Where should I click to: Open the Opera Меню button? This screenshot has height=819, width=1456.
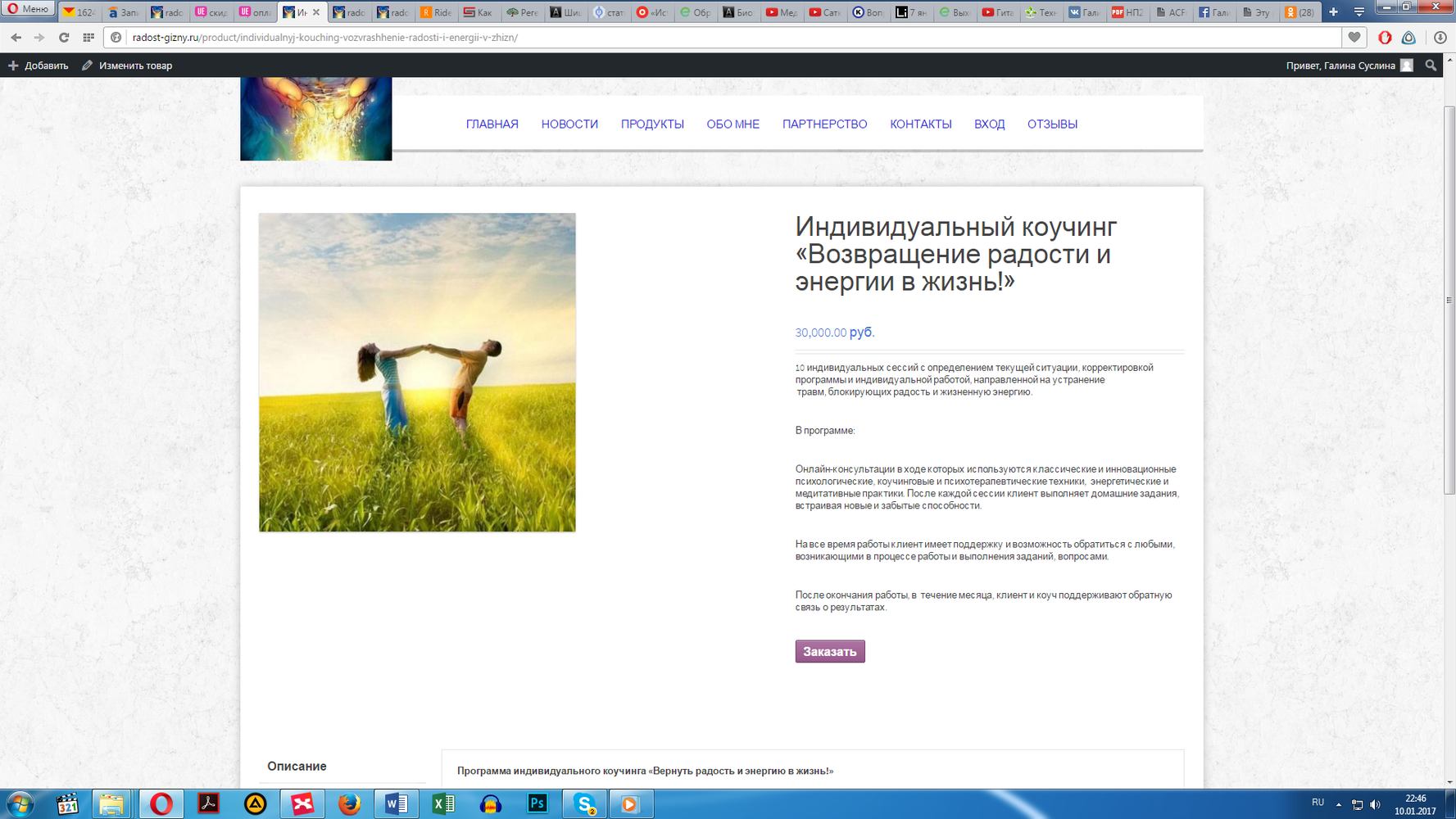click(x=28, y=9)
